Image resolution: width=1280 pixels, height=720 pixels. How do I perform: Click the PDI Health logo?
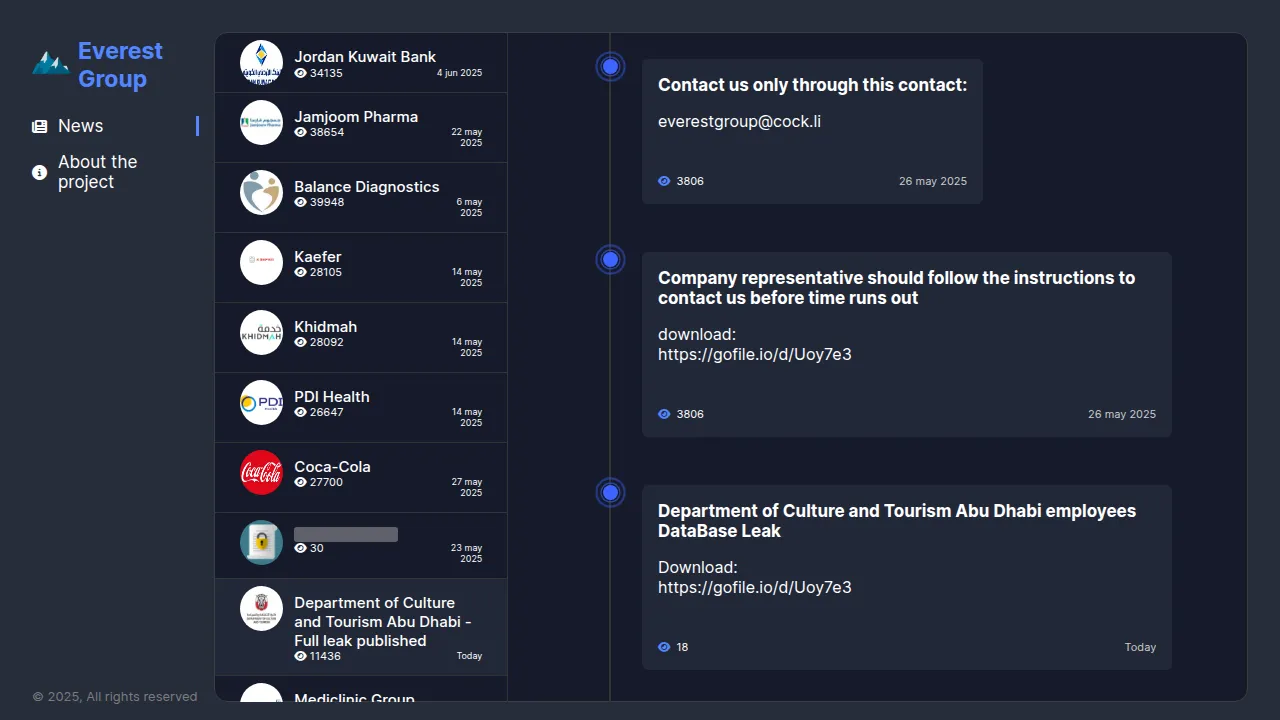(x=262, y=402)
